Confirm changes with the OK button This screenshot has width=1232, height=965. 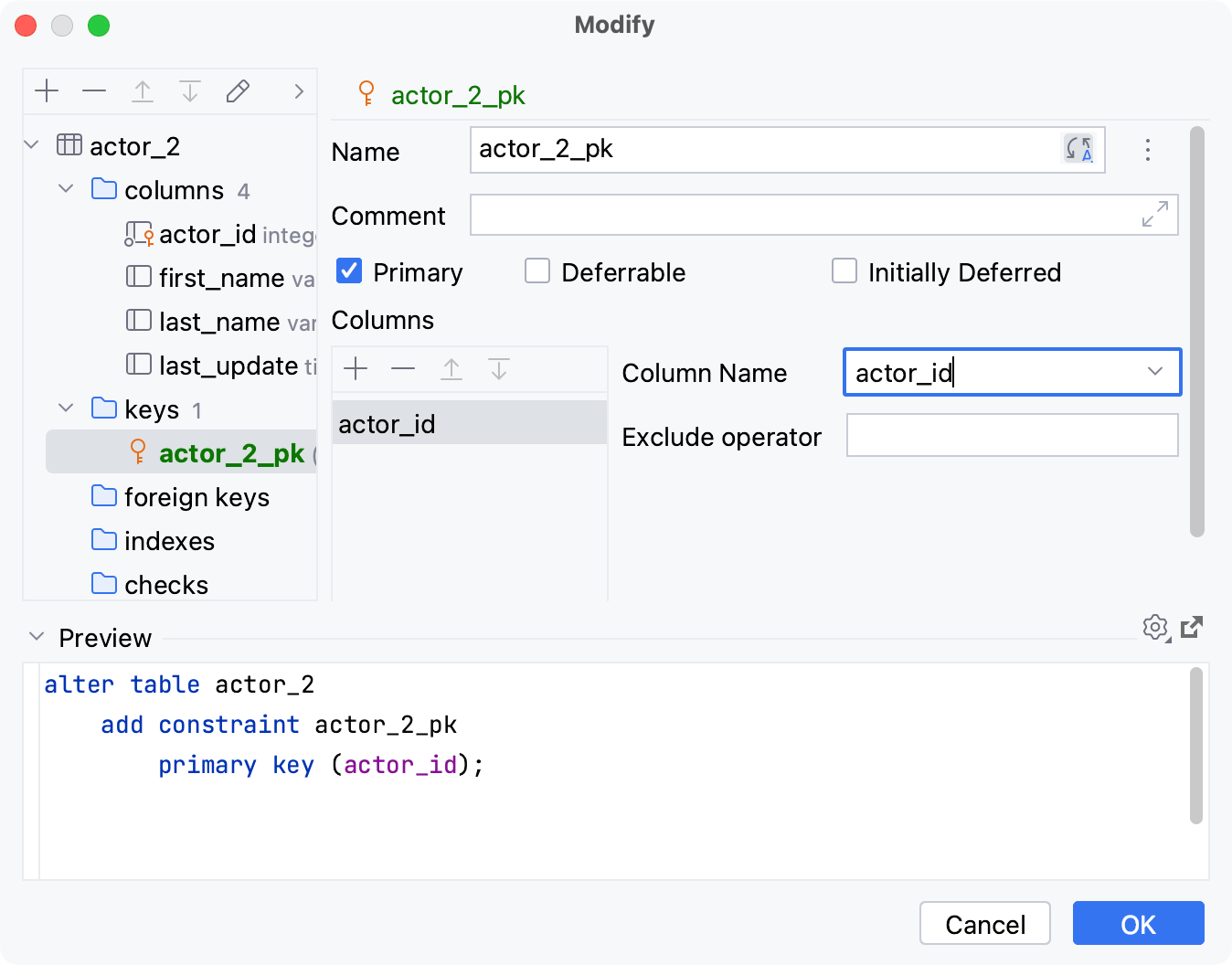[1138, 923]
